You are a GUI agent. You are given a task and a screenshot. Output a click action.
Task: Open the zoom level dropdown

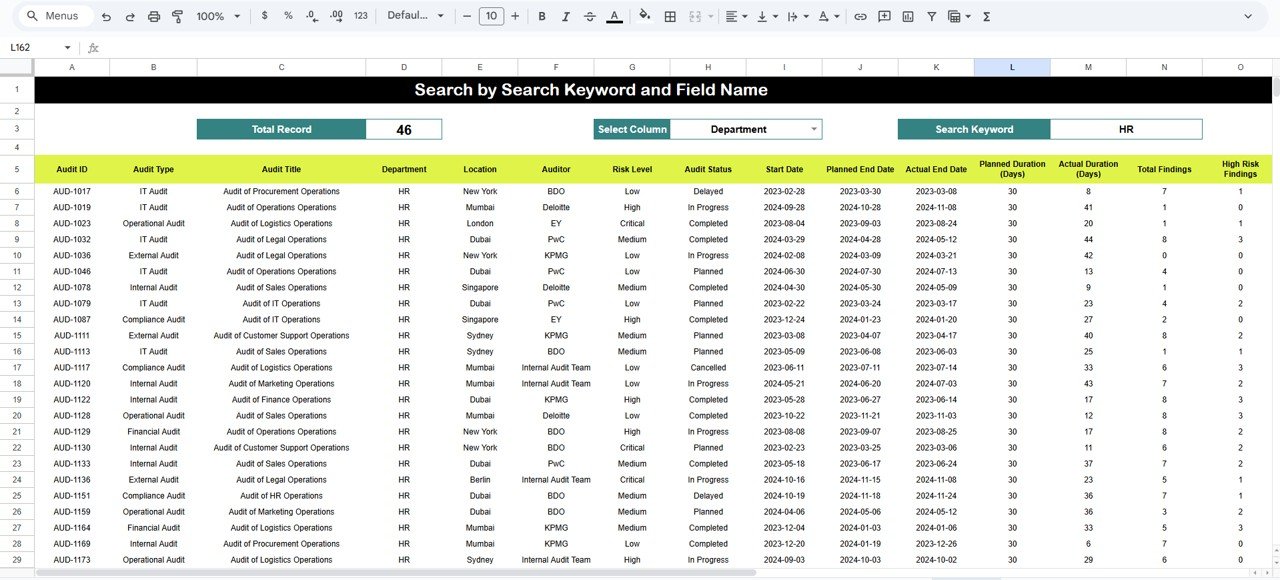(216, 16)
